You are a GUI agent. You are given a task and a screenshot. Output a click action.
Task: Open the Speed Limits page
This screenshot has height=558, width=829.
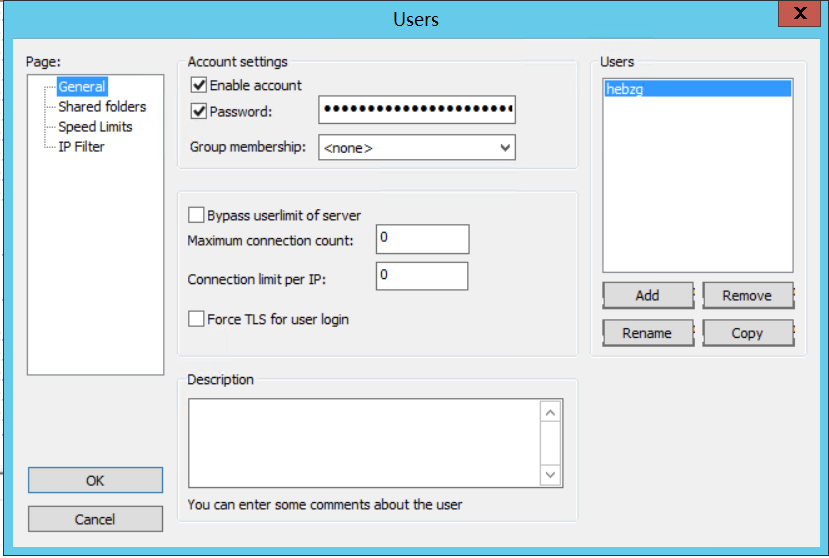95,127
